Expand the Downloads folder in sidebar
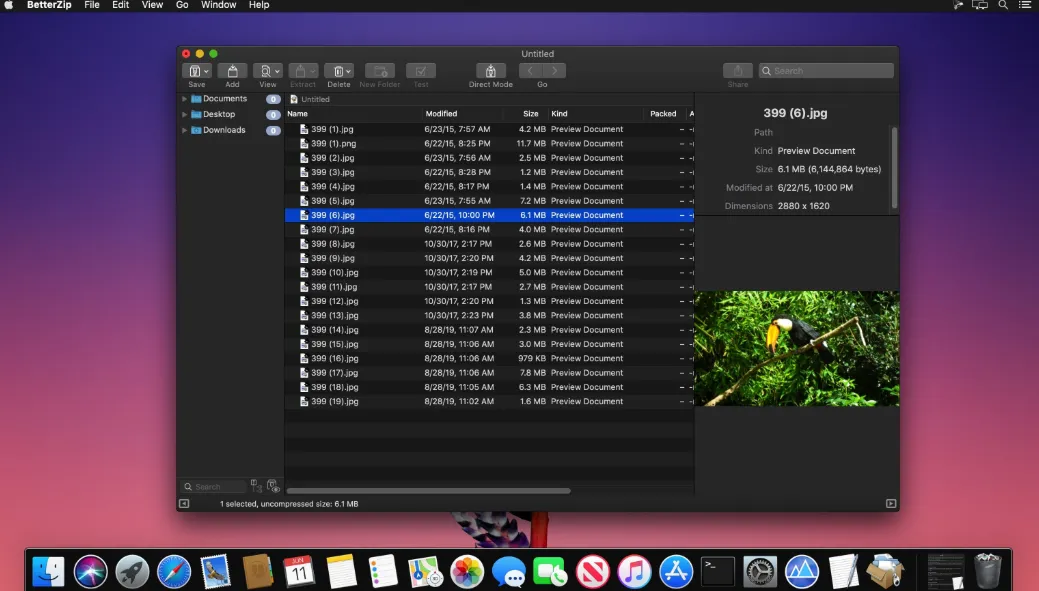 click(184, 130)
